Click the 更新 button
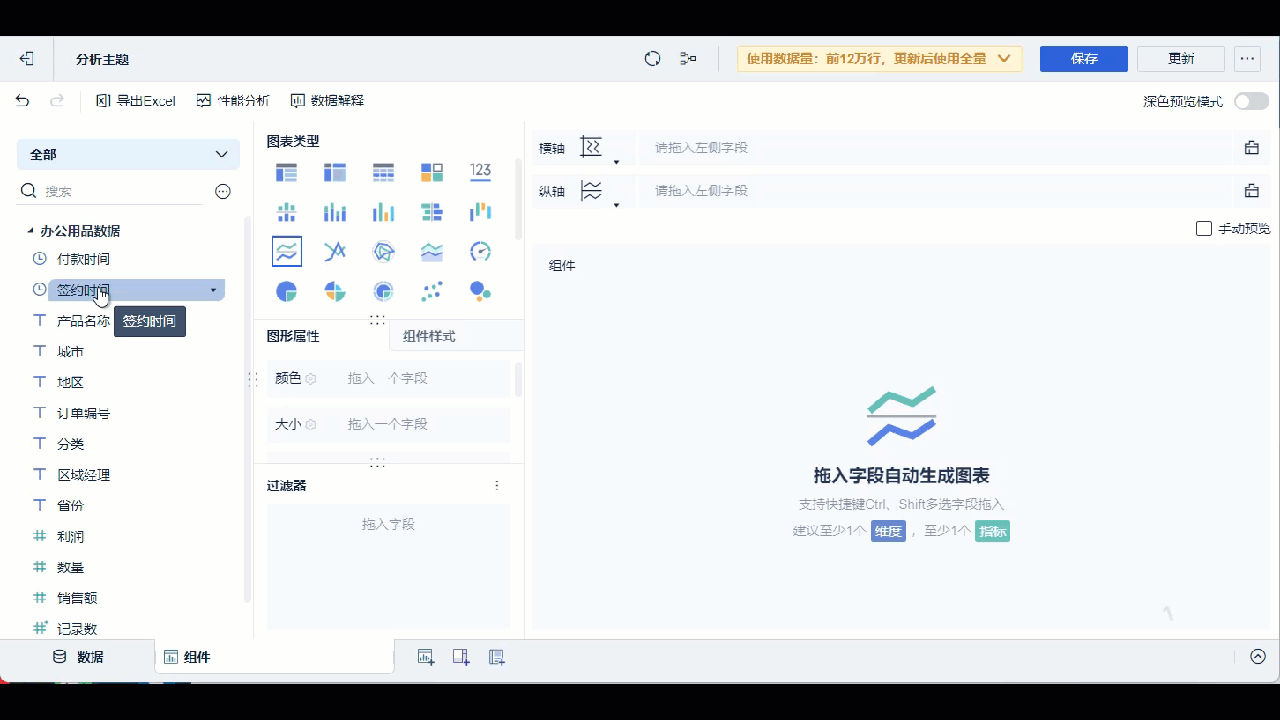The height and width of the screenshot is (720, 1280). click(x=1180, y=59)
